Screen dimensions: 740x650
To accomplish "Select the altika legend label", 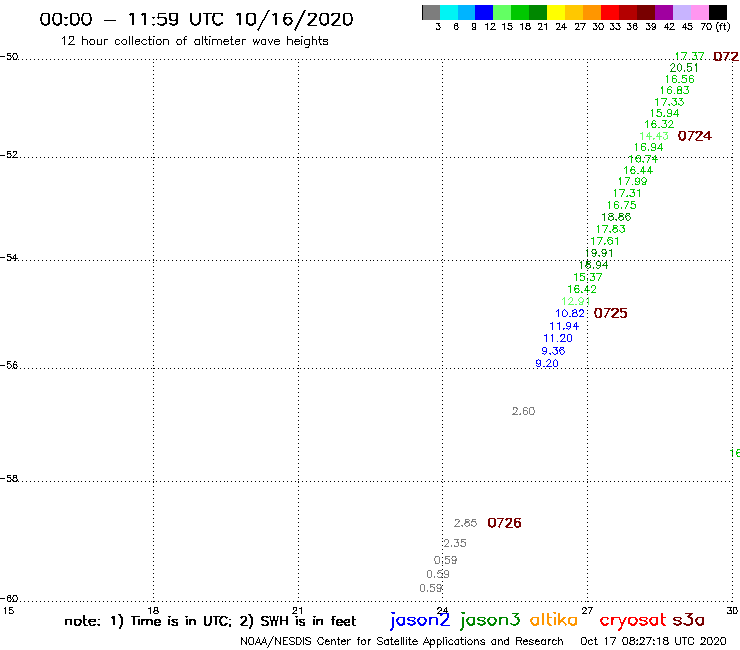I will [554, 619].
